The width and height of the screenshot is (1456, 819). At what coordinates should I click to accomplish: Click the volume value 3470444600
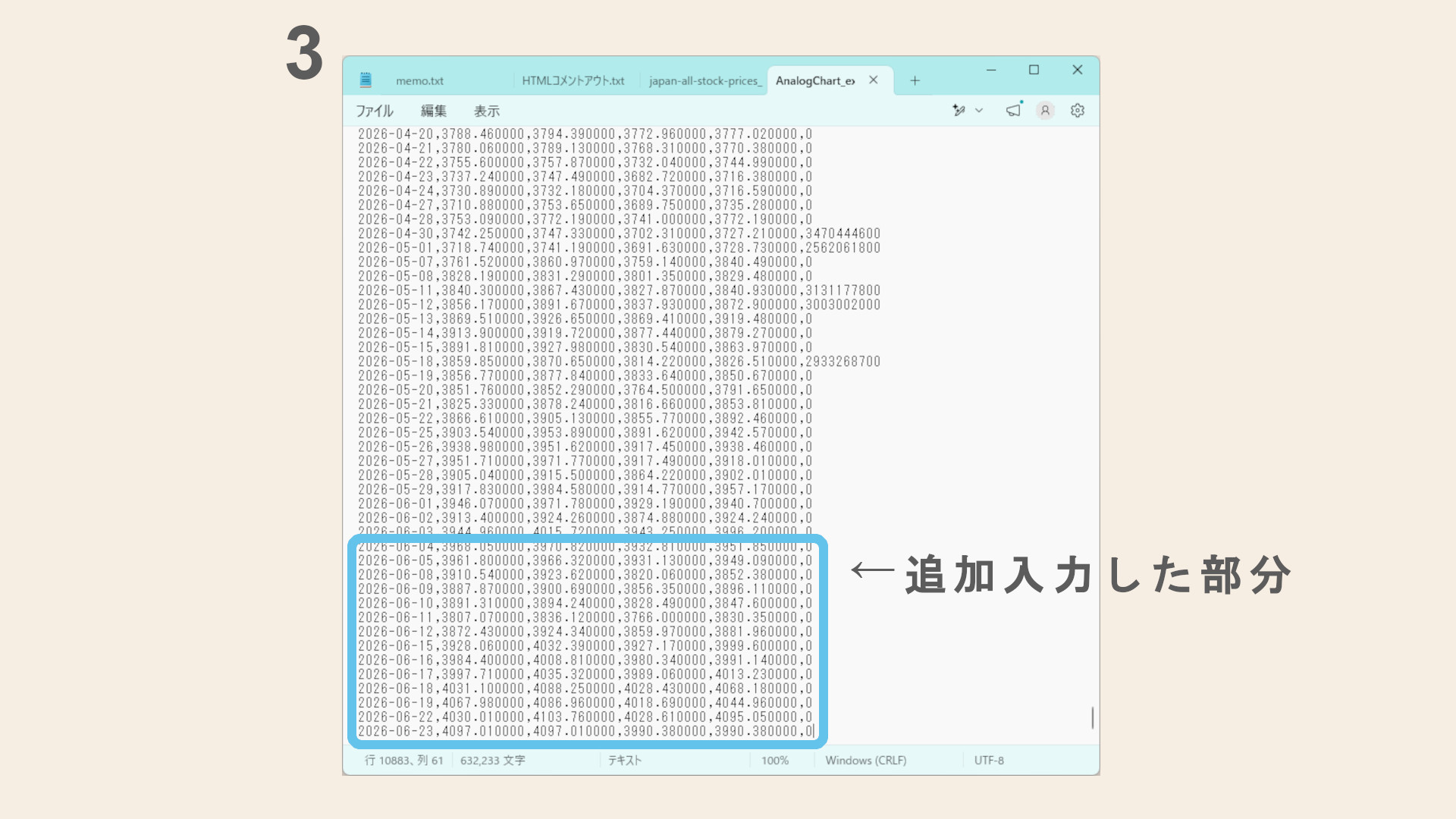coord(843,234)
